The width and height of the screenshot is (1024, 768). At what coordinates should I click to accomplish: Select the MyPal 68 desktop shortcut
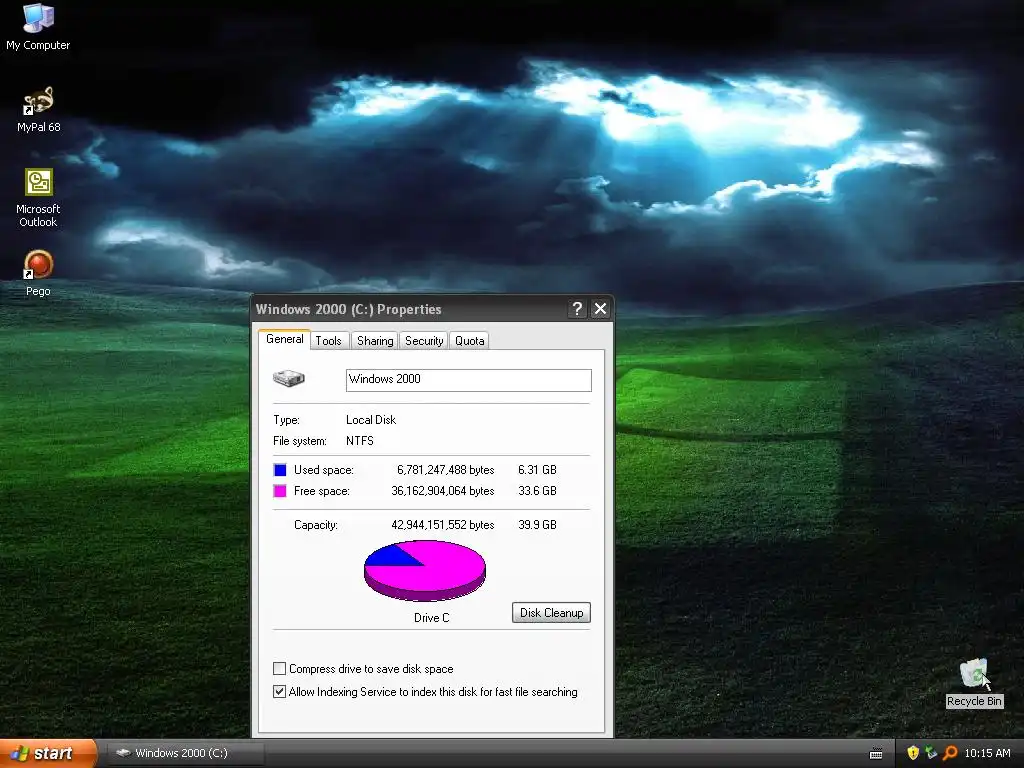38,109
